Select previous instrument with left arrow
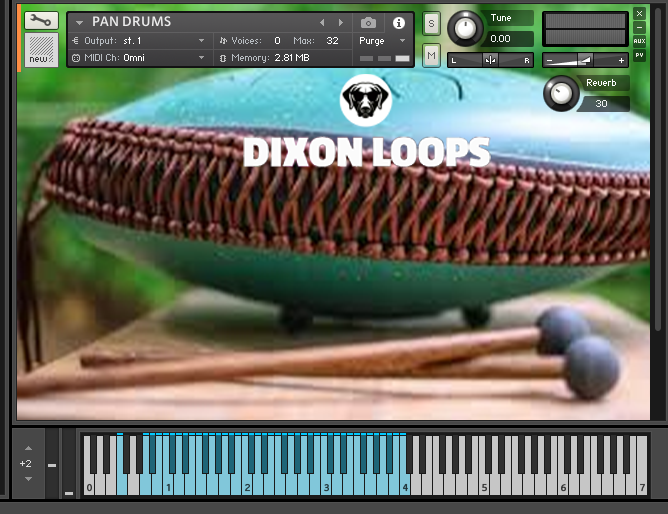 coord(321,22)
